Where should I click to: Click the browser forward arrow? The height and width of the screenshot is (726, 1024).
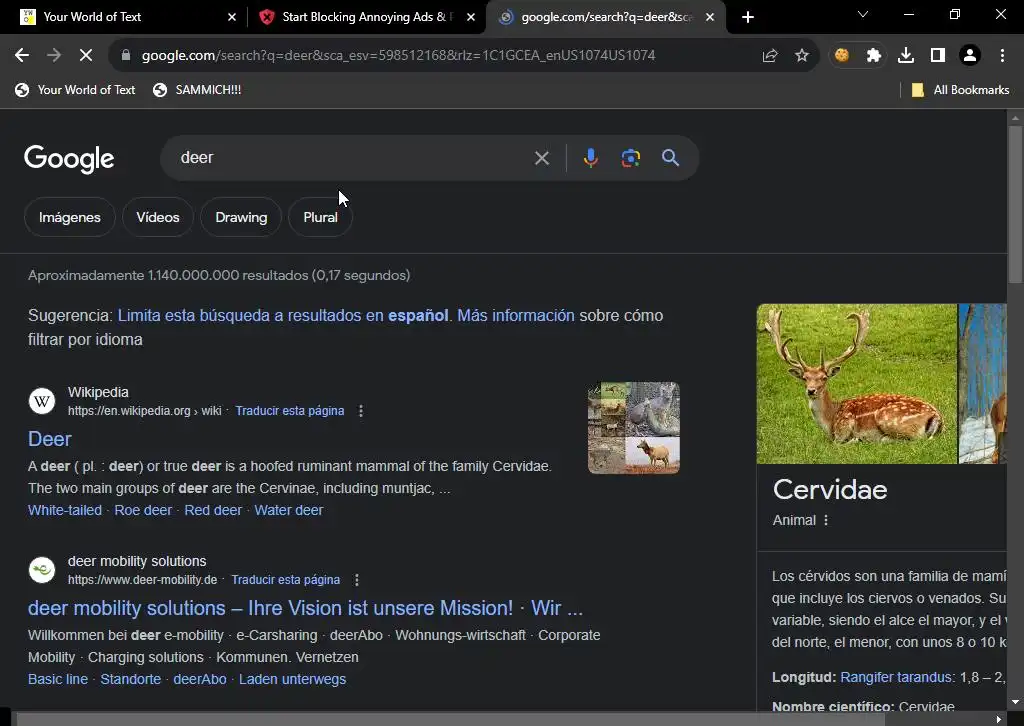[x=54, y=55]
